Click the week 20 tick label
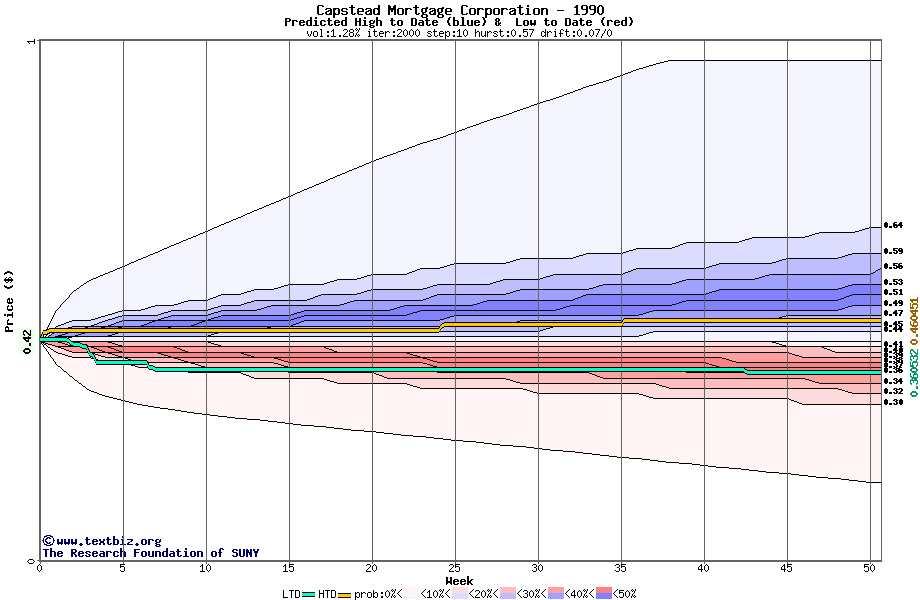The image size is (920, 600). [x=371, y=568]
